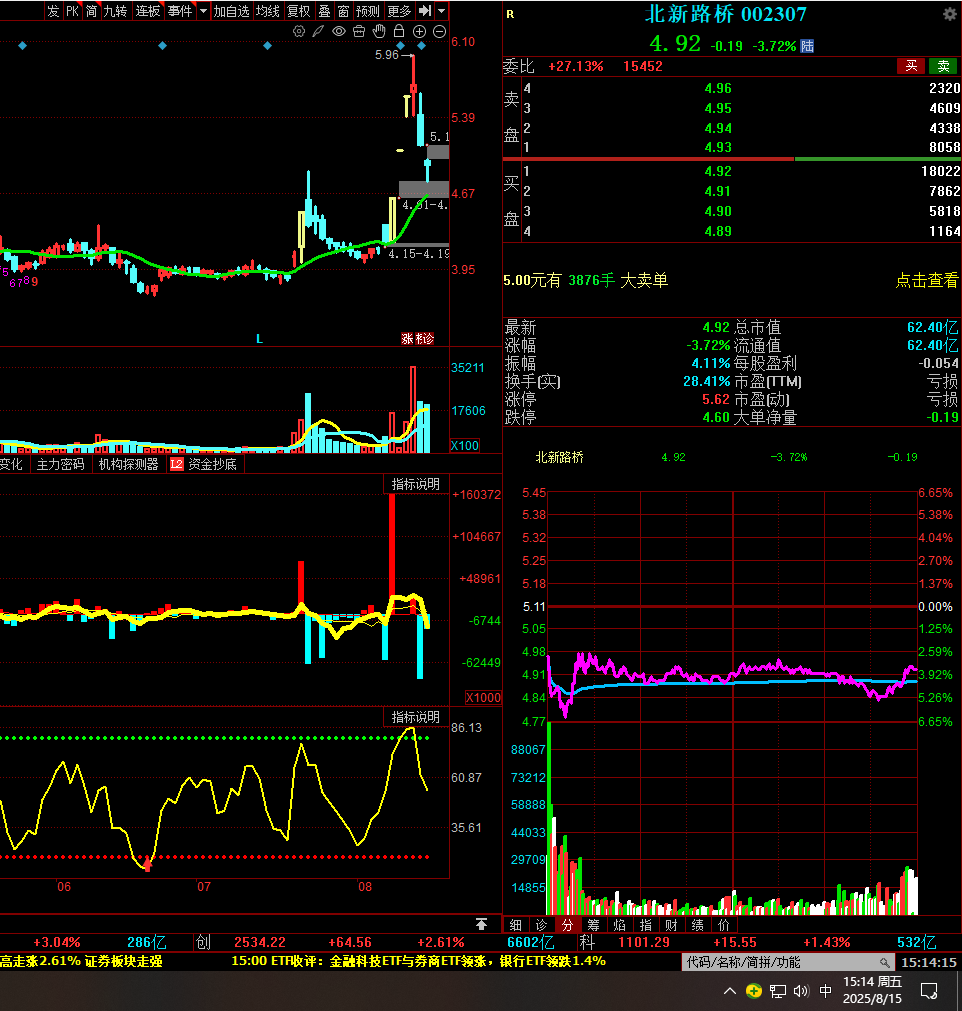Switch to 主力密码 indicator tab
The width and height of the screenshot is (962, 1011).
point(61,464)
